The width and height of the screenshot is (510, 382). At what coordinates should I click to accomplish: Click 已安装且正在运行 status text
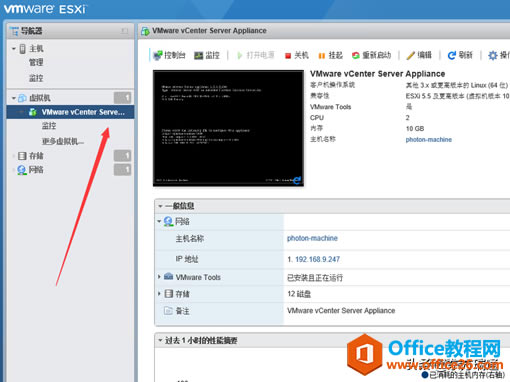(x=315, y=278)
